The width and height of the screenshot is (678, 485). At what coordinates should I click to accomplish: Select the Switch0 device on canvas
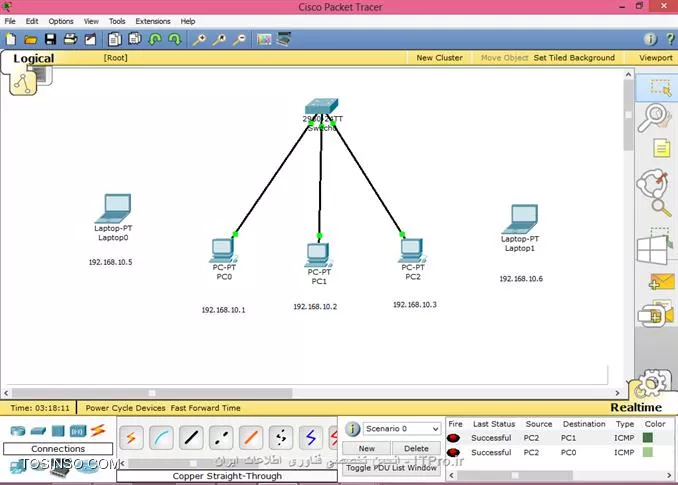[322, 107]
